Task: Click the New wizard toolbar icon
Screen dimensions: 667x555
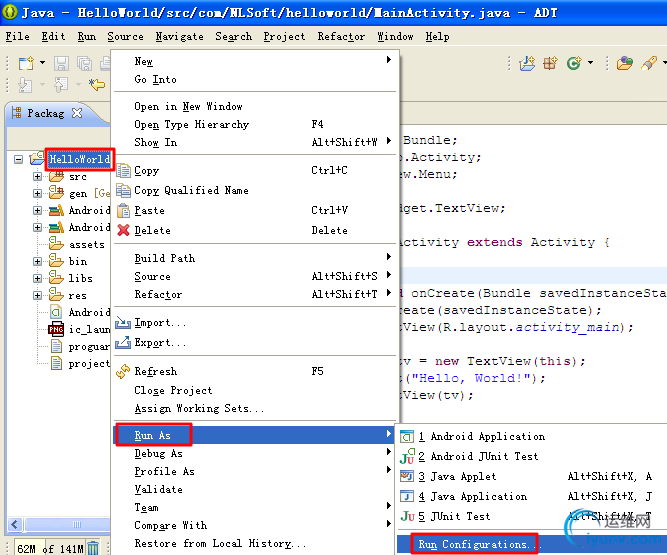Action: coord(26,63)
